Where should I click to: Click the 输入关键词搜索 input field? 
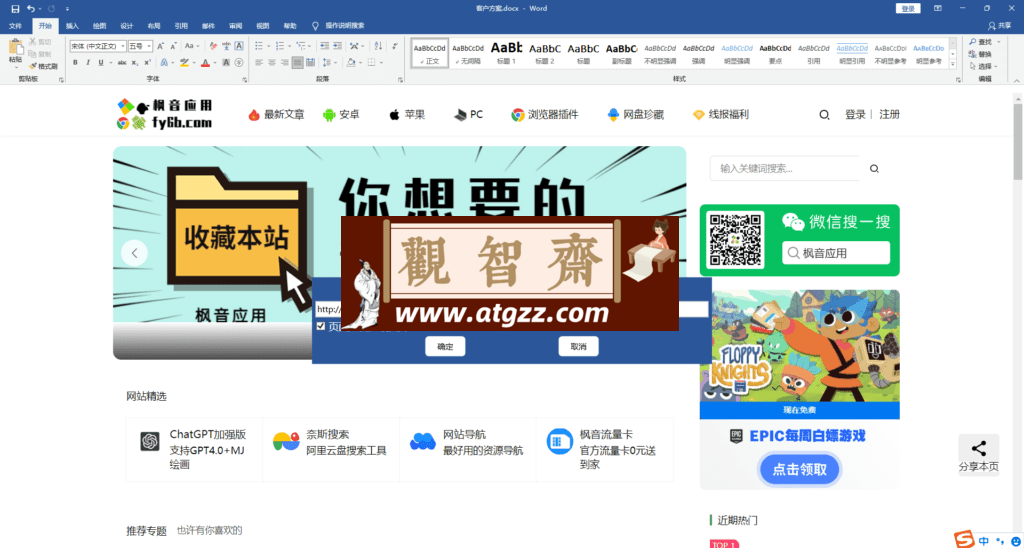point(785,169)
